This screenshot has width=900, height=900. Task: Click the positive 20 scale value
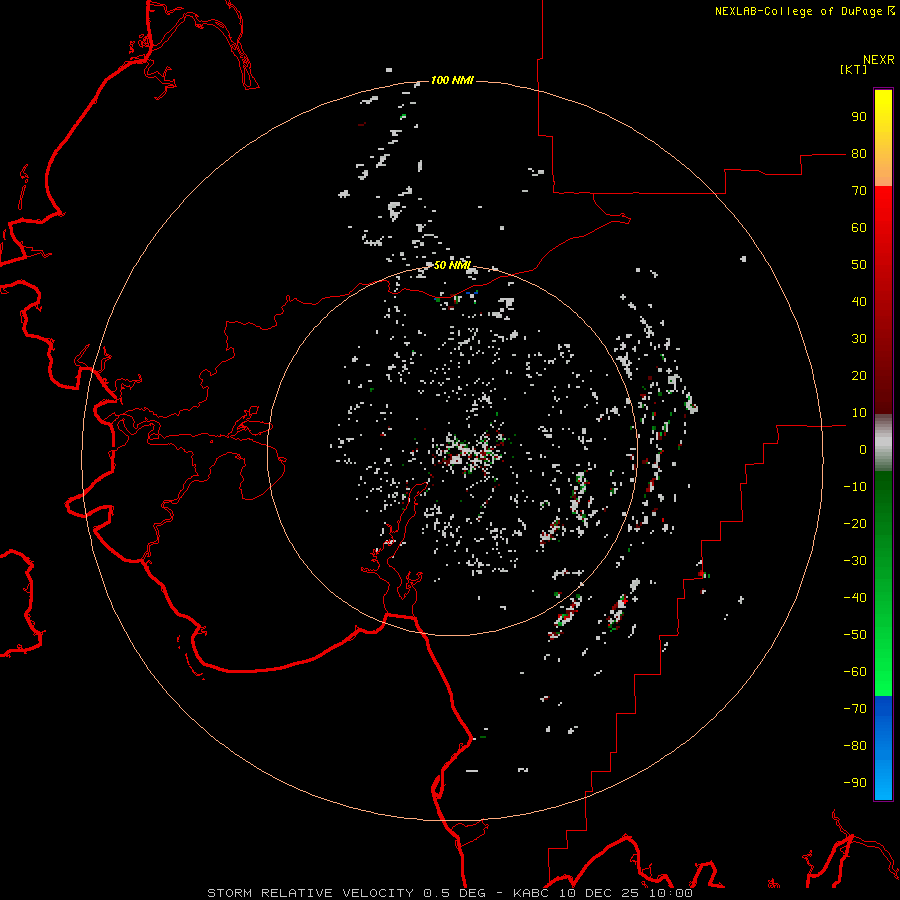point(859,376)
